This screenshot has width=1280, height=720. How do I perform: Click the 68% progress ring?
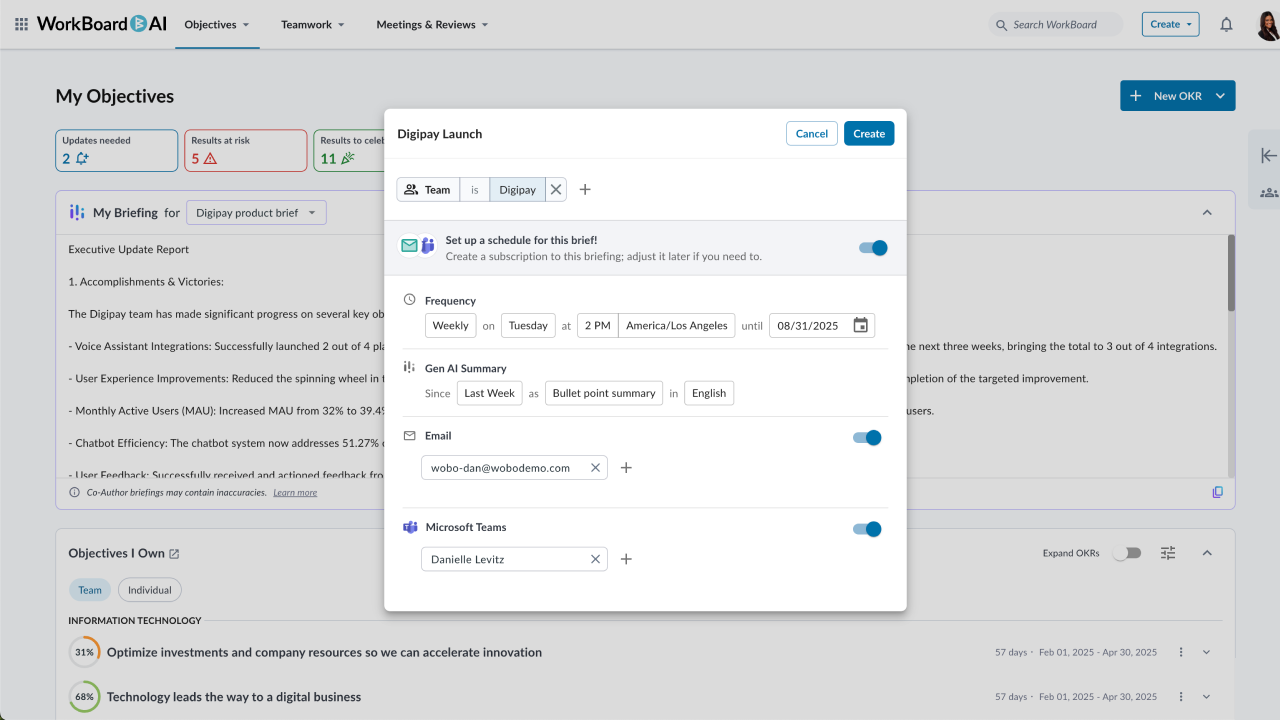click(x=84, y=697)
